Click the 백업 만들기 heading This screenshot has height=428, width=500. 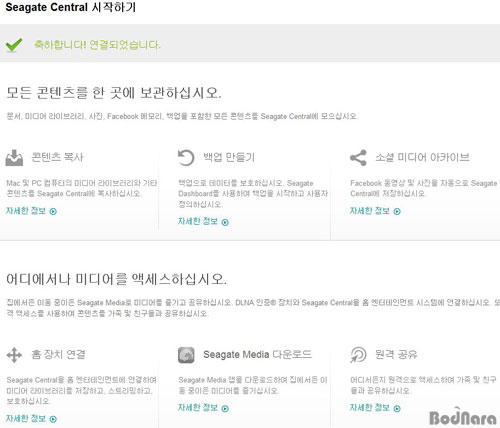[229, 157]
